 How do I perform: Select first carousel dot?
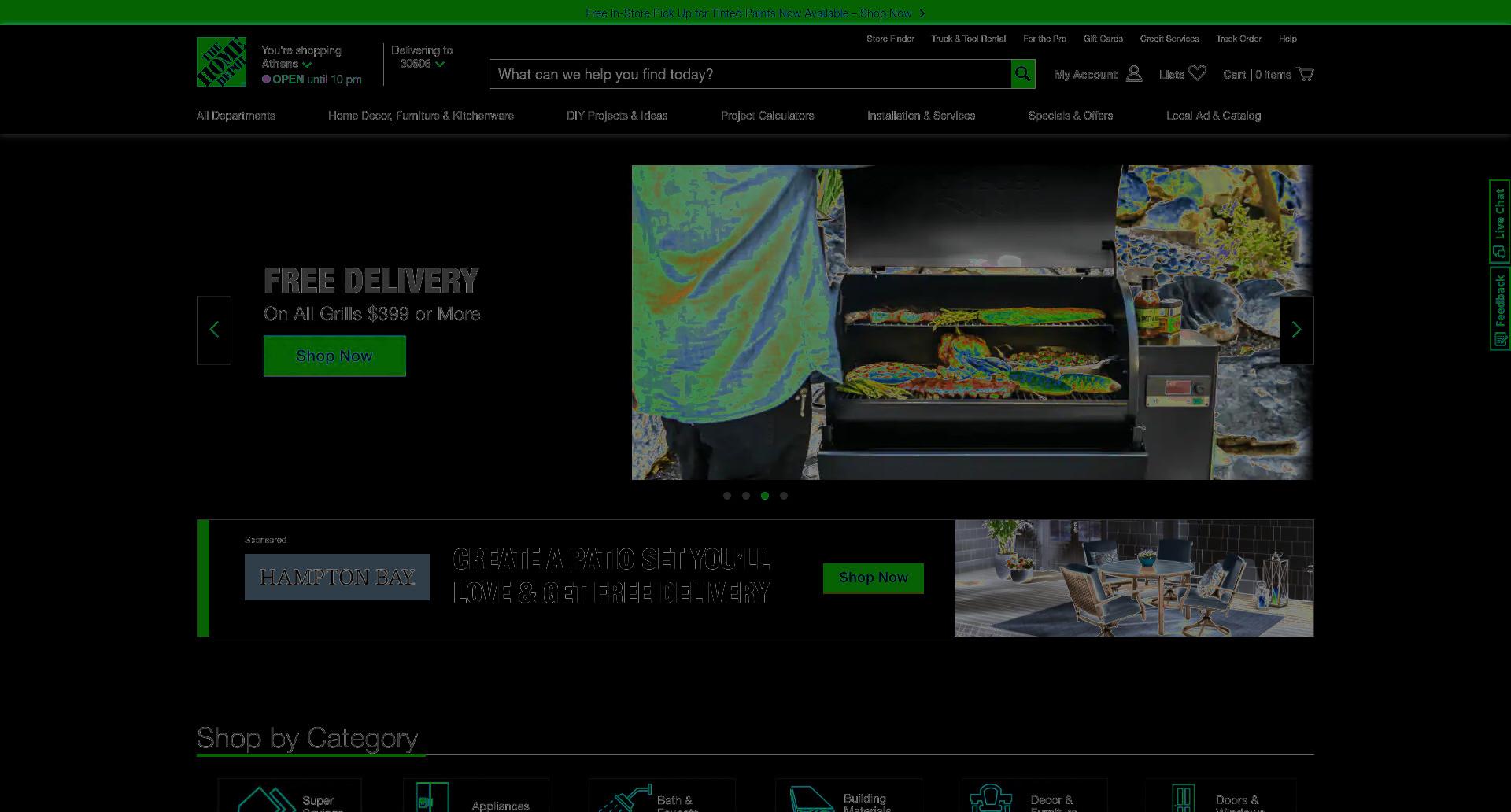coord(727,496)
